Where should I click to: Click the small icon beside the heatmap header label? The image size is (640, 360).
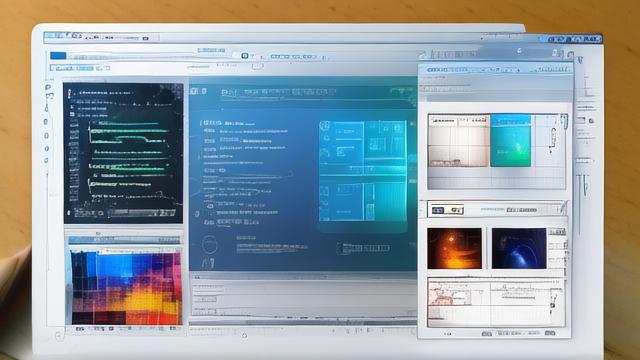pos(98,233)
